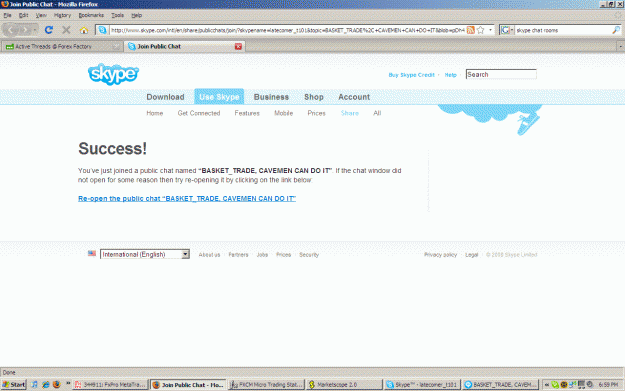
Task: Click the Firefox forward arrow button
Action: pyautogui.click(x=25, y=30)
